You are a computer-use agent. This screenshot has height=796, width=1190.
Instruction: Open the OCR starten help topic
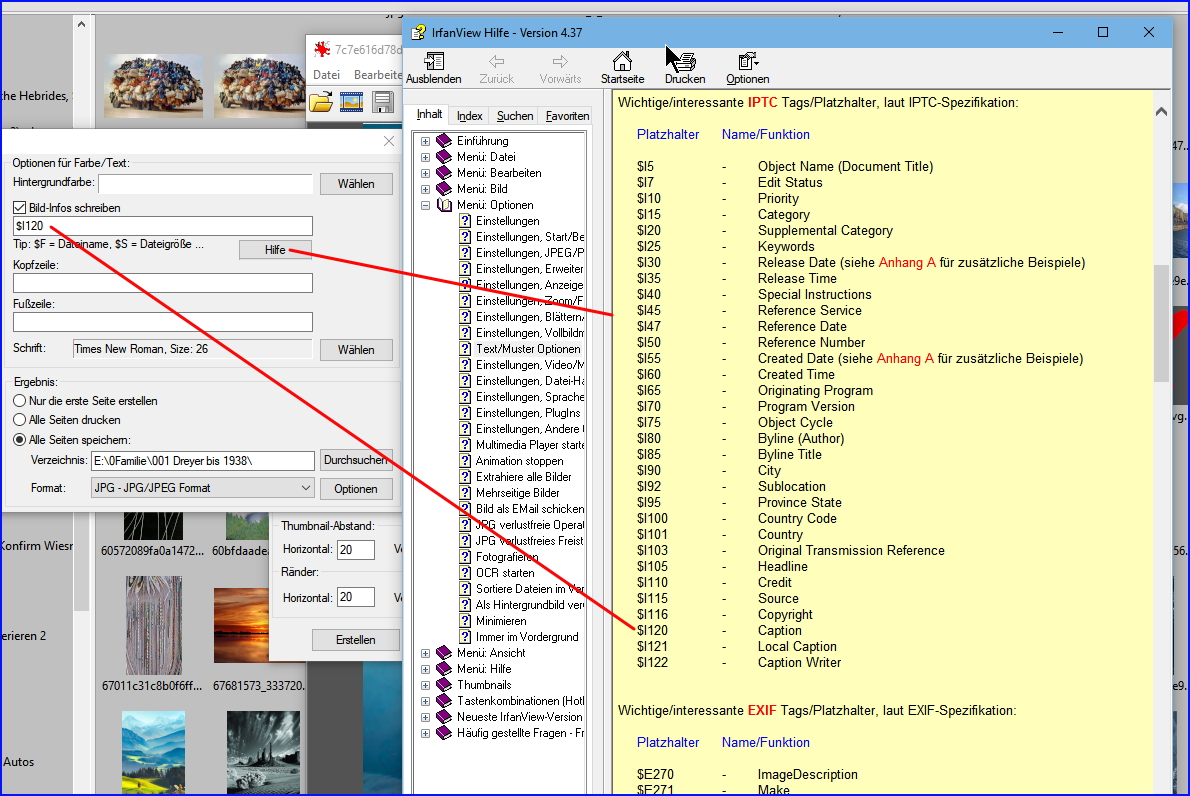click(505, 573)
